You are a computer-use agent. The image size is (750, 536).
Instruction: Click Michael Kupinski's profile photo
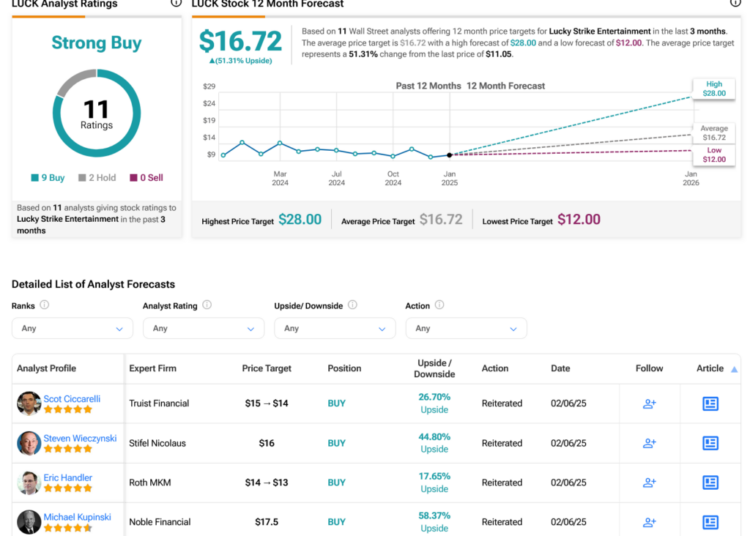click(x=29, y=522)
